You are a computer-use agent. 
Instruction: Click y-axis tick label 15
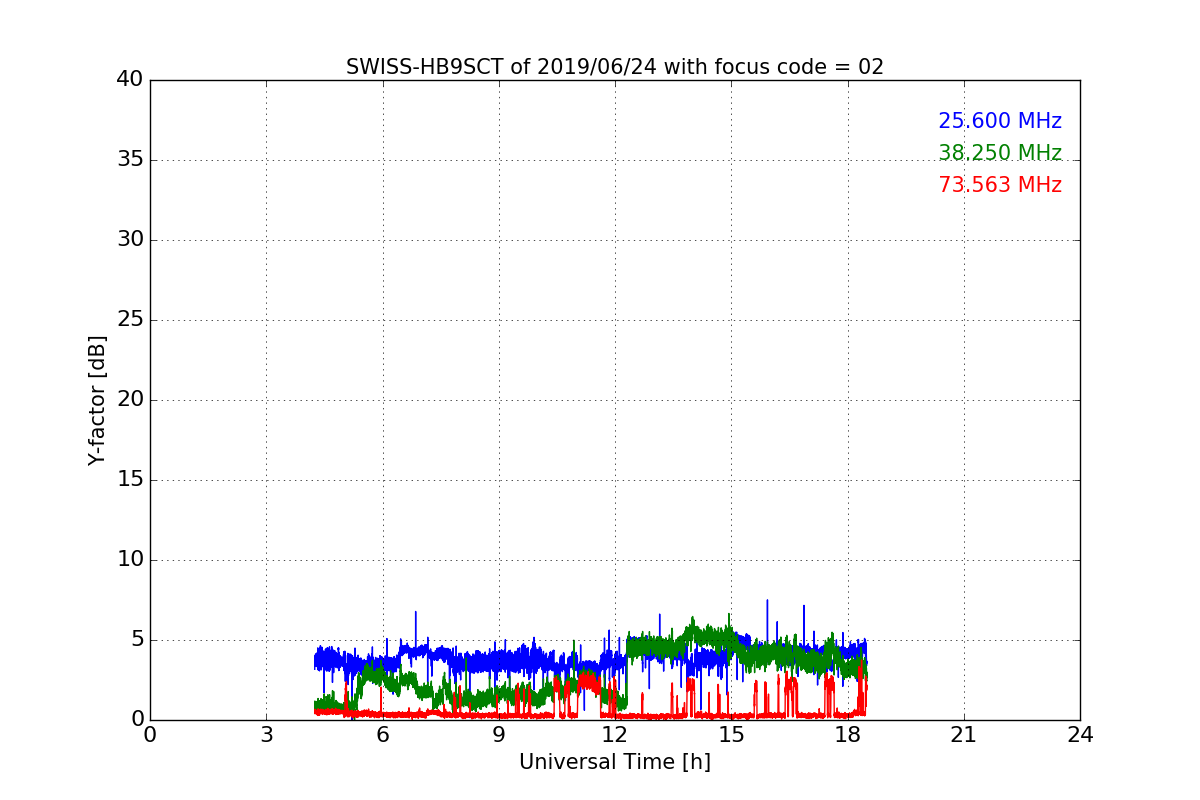pos(130,480)
